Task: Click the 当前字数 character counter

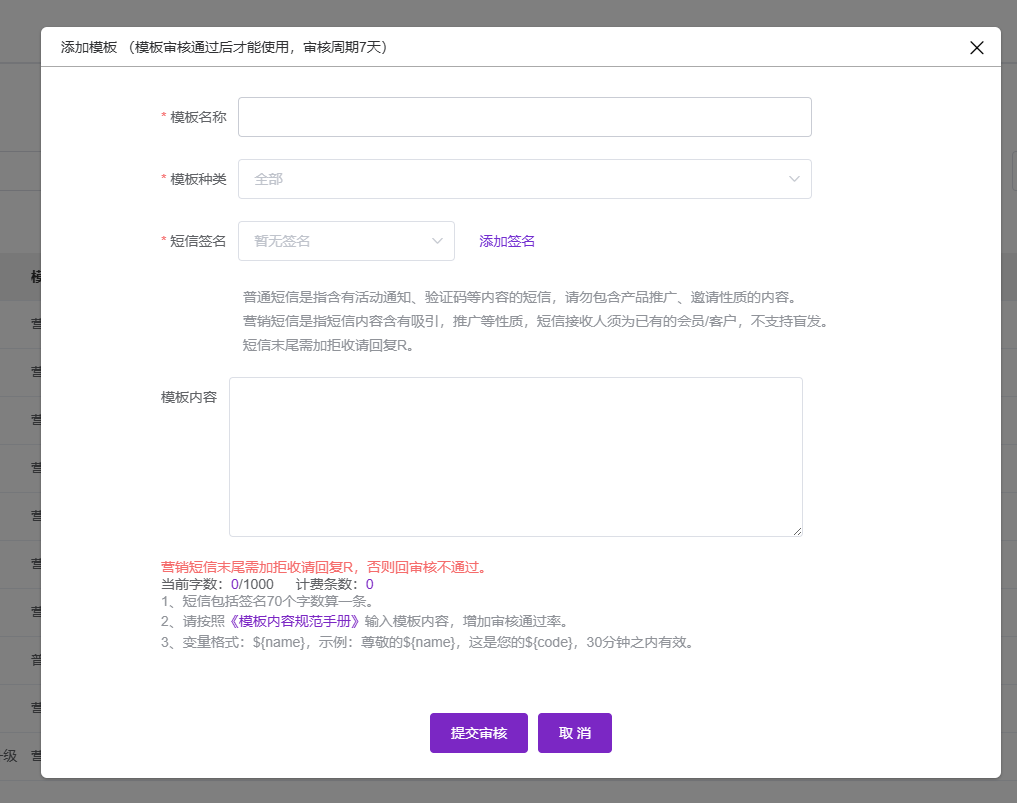Action: [x=216, y=584]
